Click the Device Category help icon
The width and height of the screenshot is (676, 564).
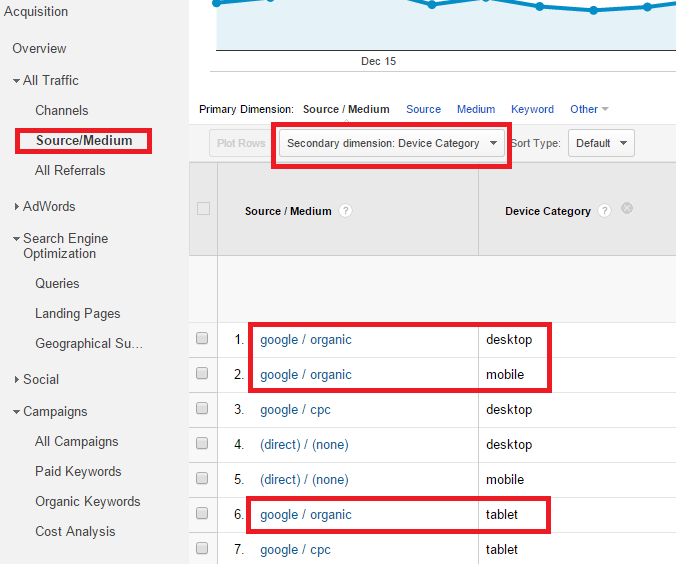coord(604,211)
